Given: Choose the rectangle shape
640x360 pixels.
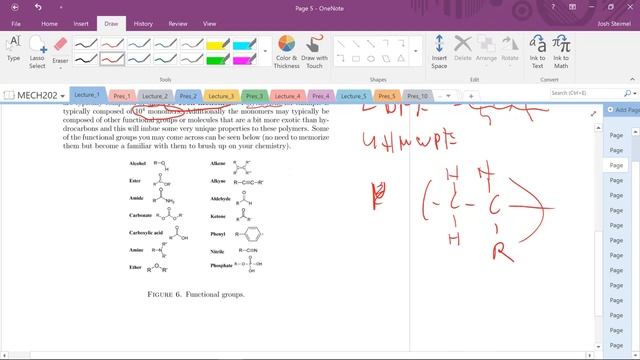Looking at the screenshot, I should [x=356, y=59].
